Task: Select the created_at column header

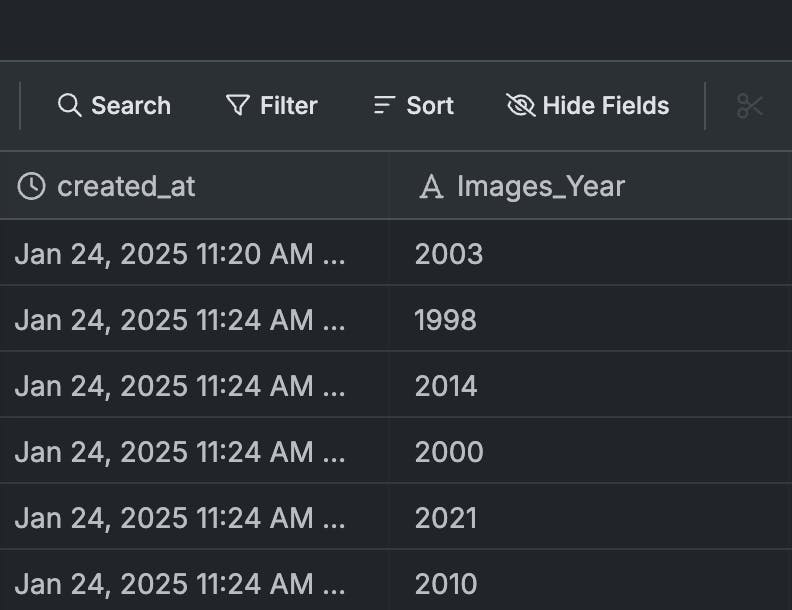Action: (126, 186)
